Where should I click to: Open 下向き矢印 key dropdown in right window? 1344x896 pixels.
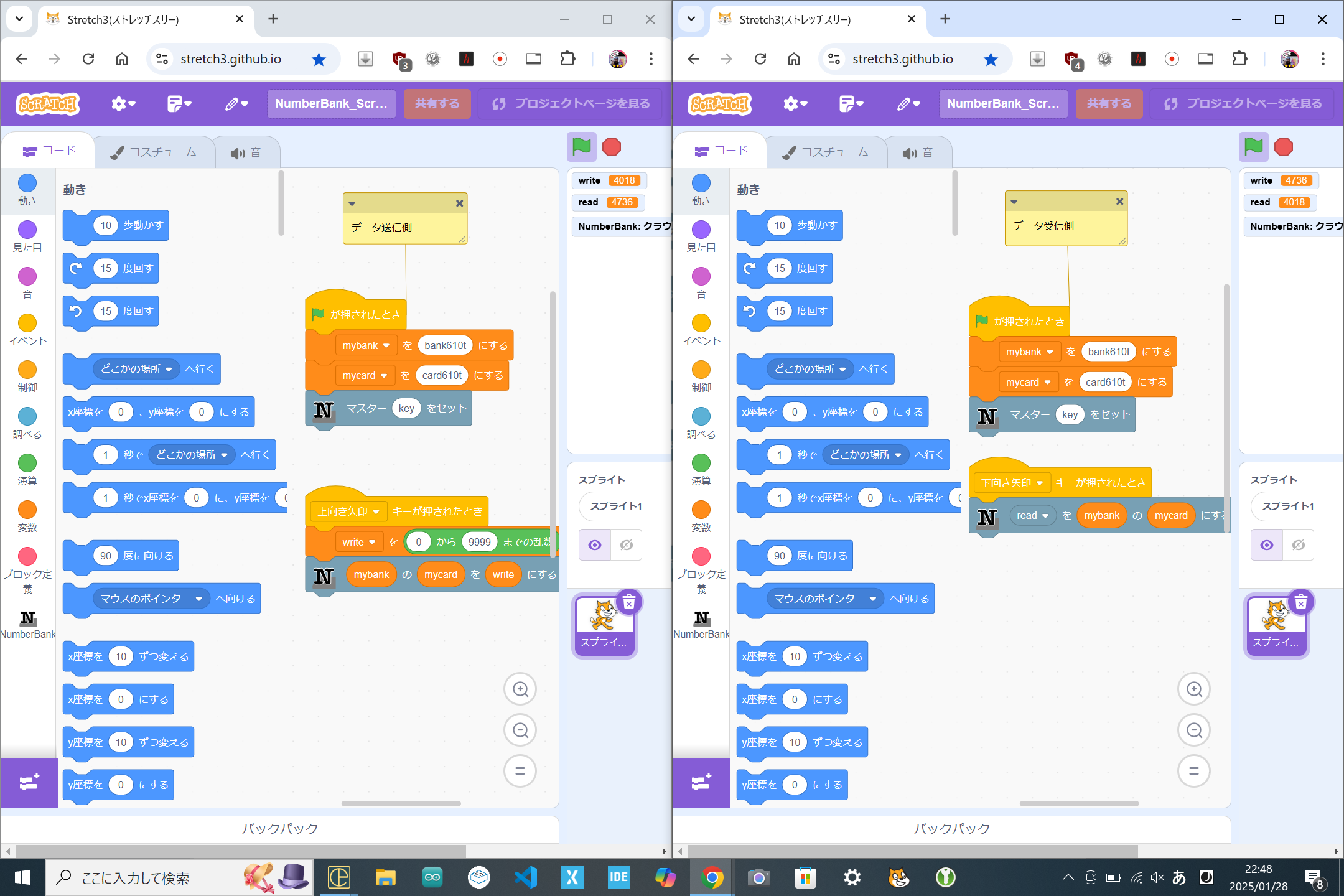(x=1039, y=483)
